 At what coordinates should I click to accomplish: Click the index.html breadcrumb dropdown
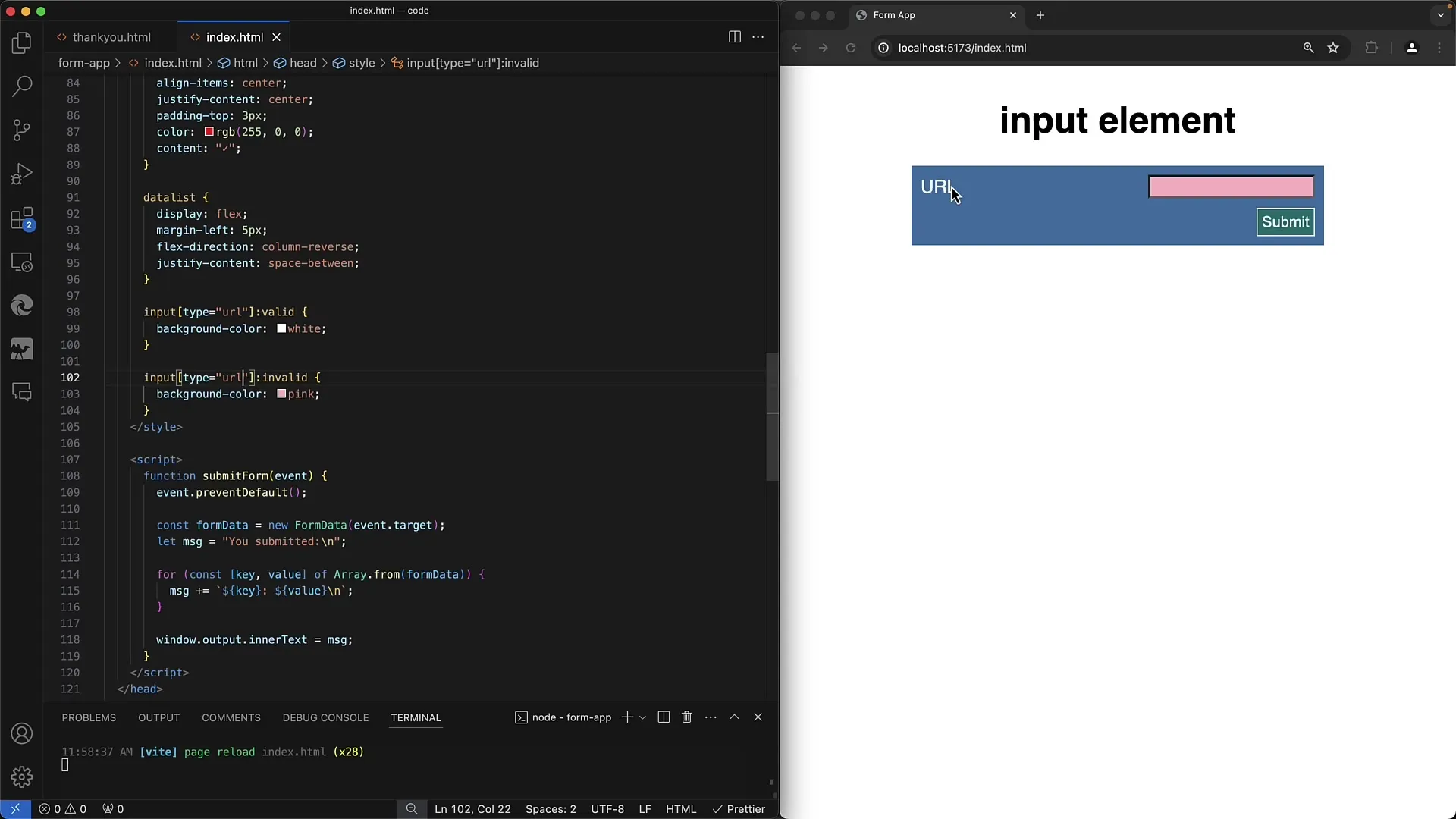point(172,63)
